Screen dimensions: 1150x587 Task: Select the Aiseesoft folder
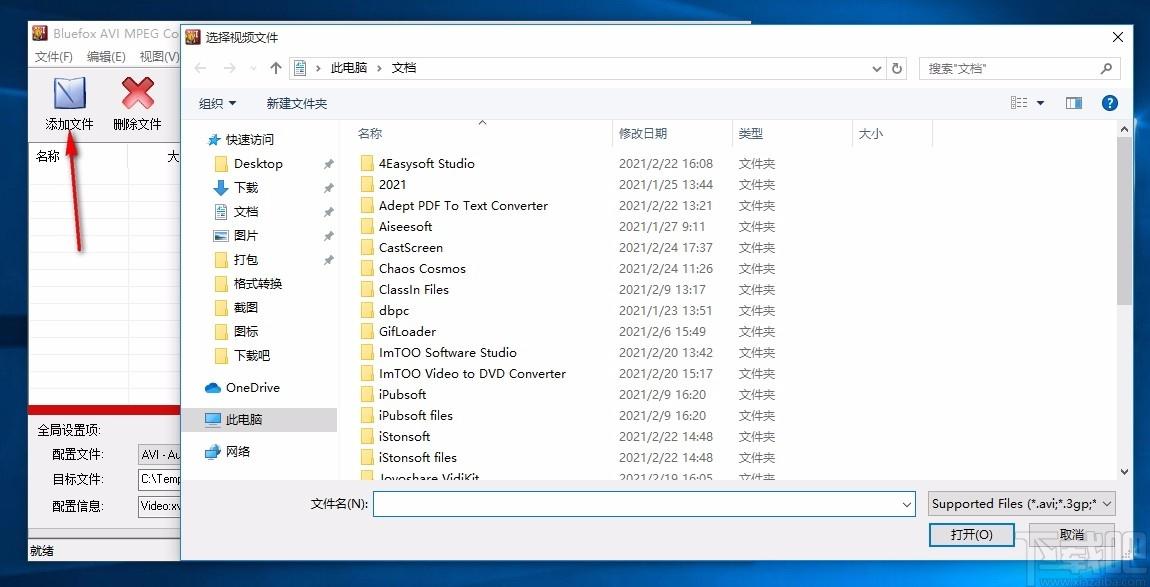coord(406,227)
